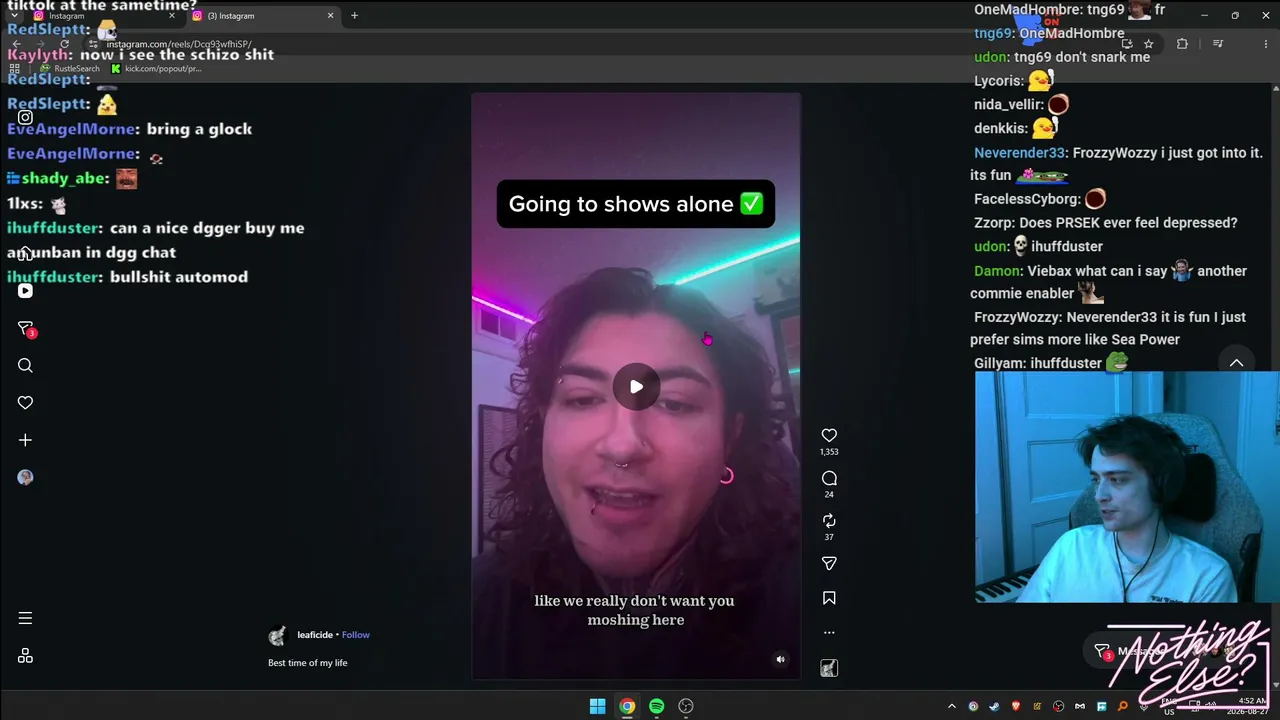The height and width of the screenshot is (720, 1280).
Task: Bookmark this page with the star icon
Action: 1148,44
